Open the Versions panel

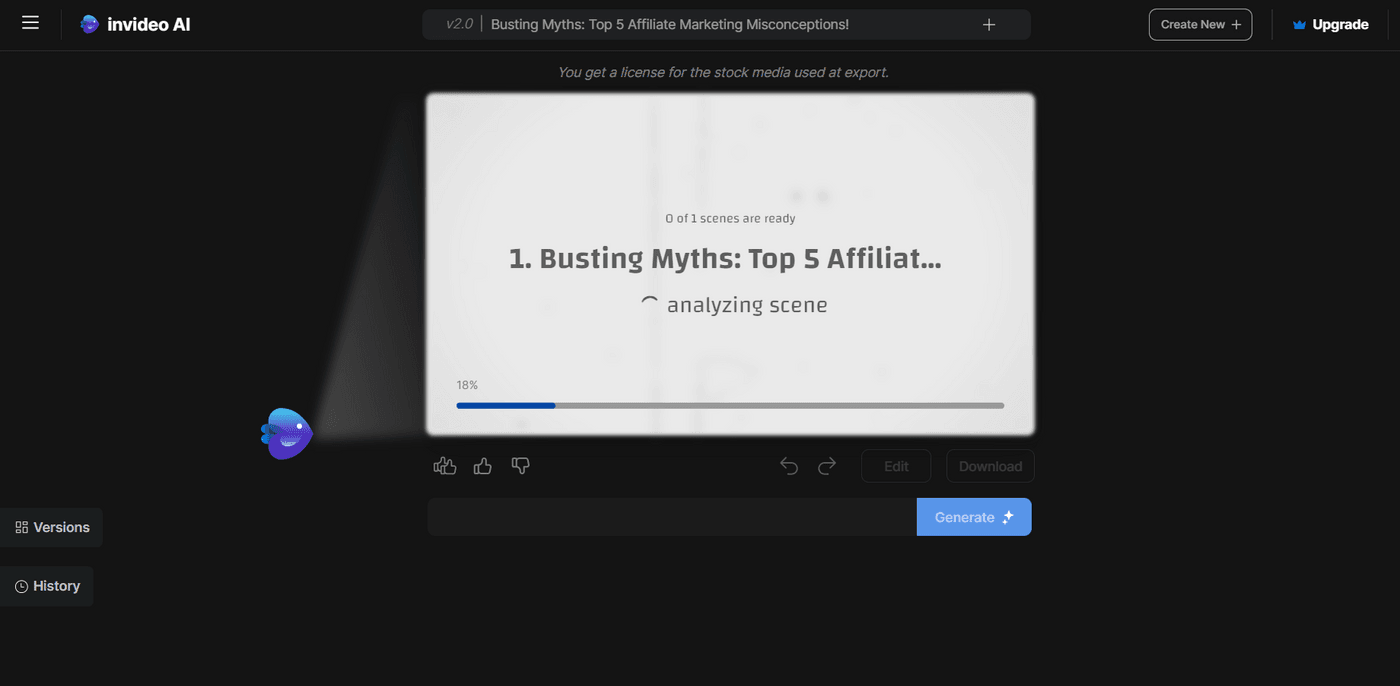pyautogui.click(x=51, y=527)
